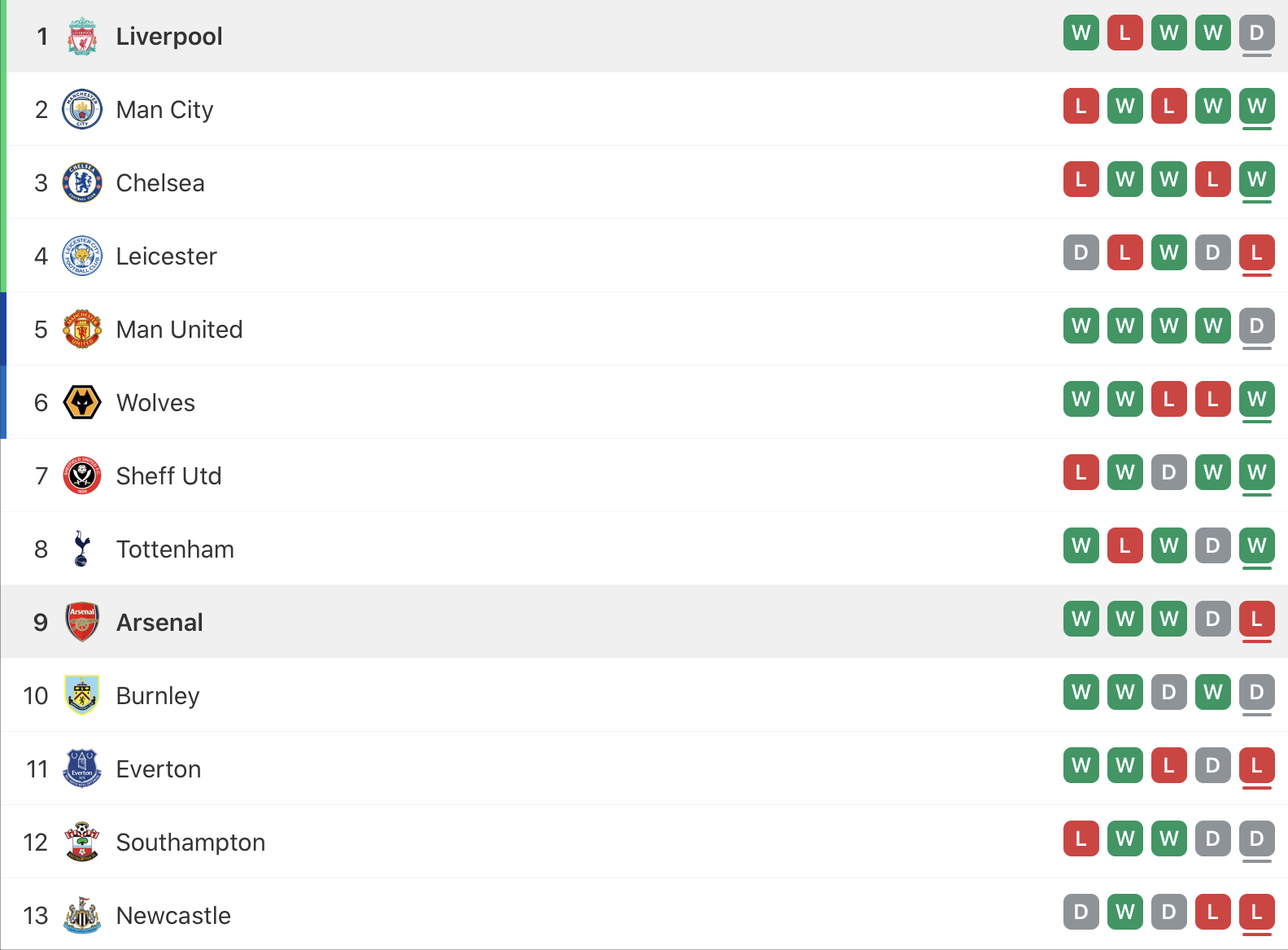Viewport: 1288px width, 950px height.
Task: Click the Wolves club crest
Action: click(82, 402)
